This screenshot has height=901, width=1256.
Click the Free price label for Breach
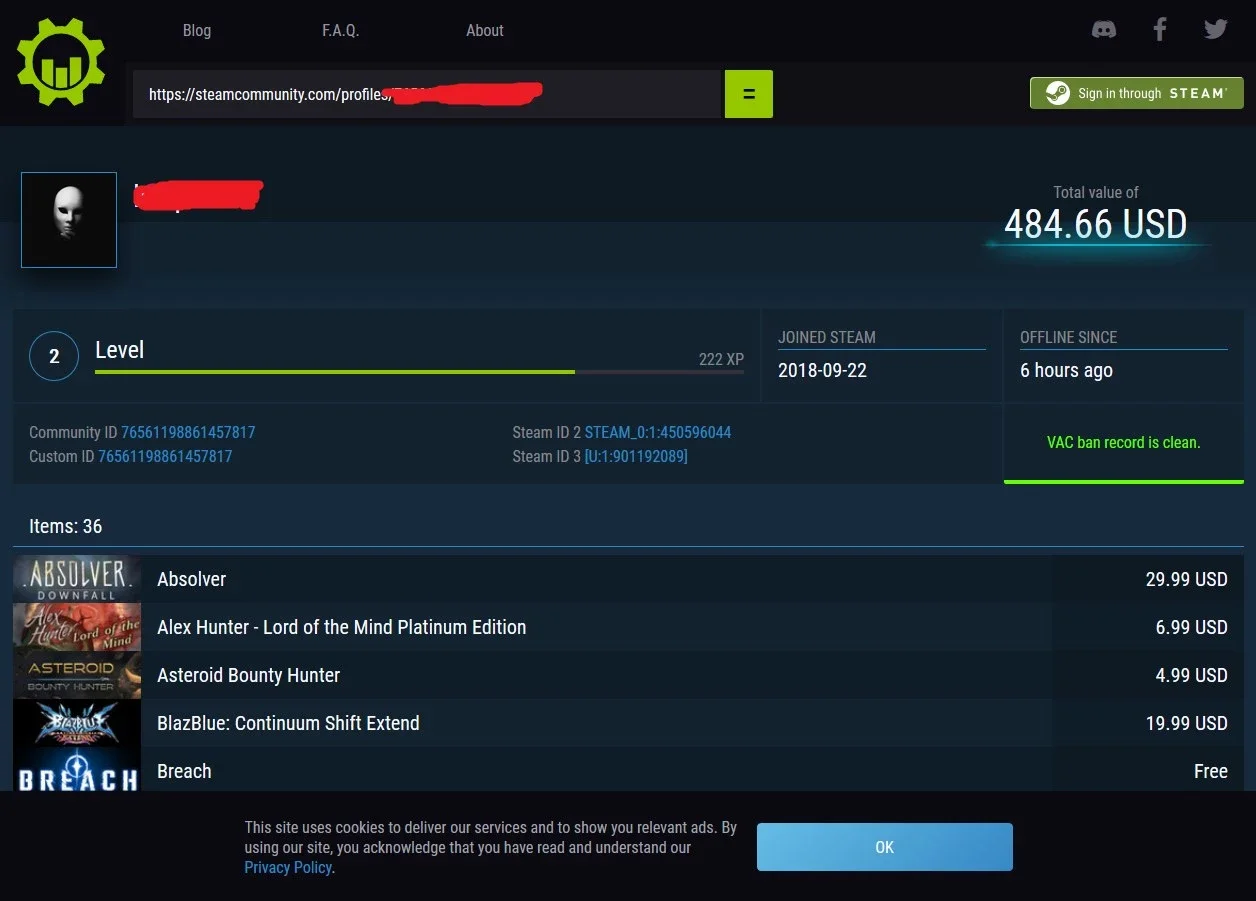pos(1211,771)
